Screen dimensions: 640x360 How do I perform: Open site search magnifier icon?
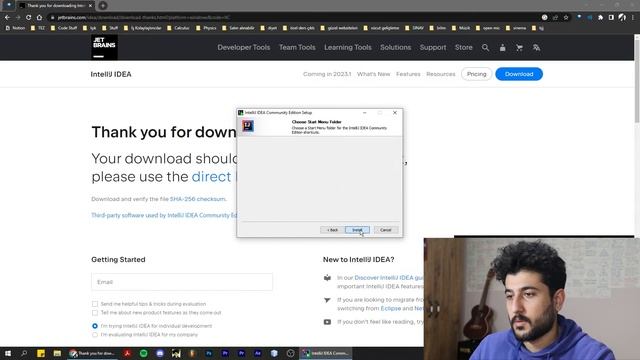[x=485, y=48]
